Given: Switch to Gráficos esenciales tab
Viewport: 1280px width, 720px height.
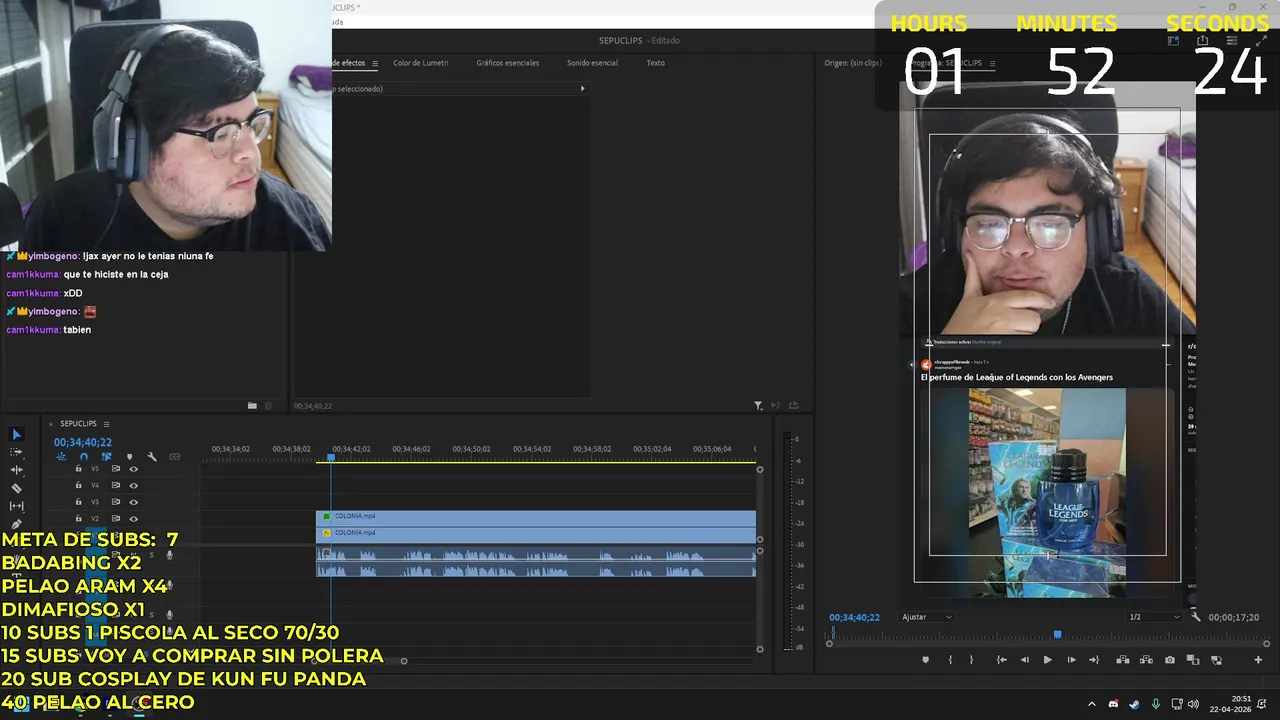Looking at the screenshot, I should [508, 63].
